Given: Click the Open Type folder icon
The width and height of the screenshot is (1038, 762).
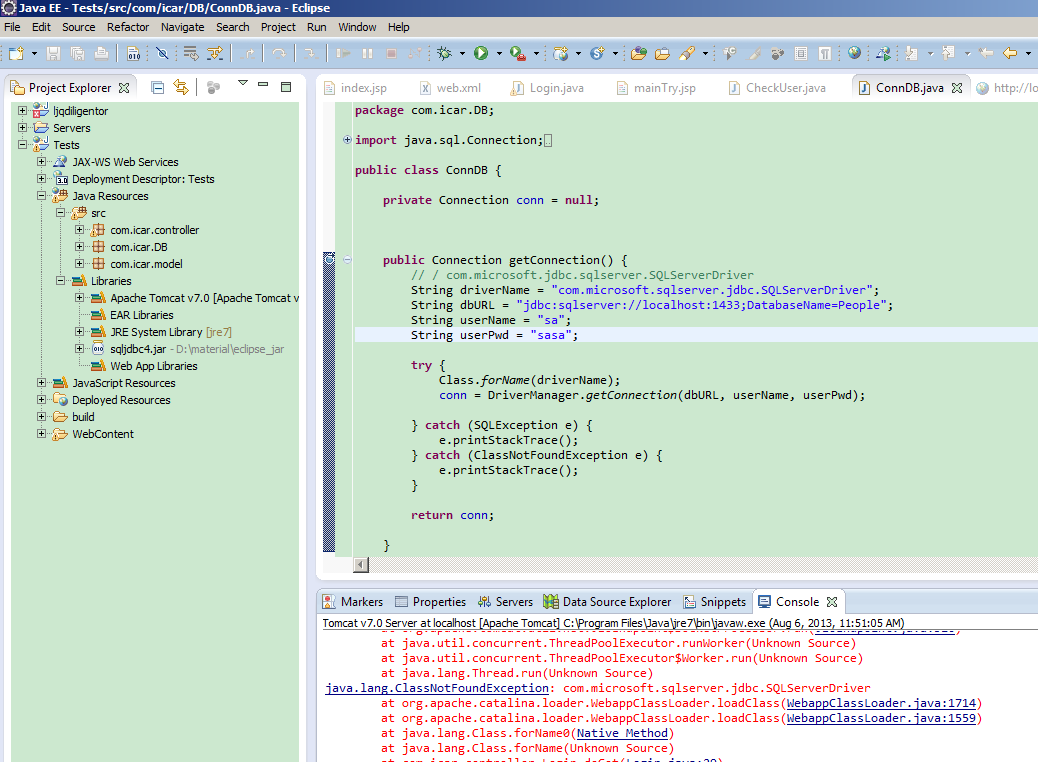Looking at the screenshot, I should 639,54.
